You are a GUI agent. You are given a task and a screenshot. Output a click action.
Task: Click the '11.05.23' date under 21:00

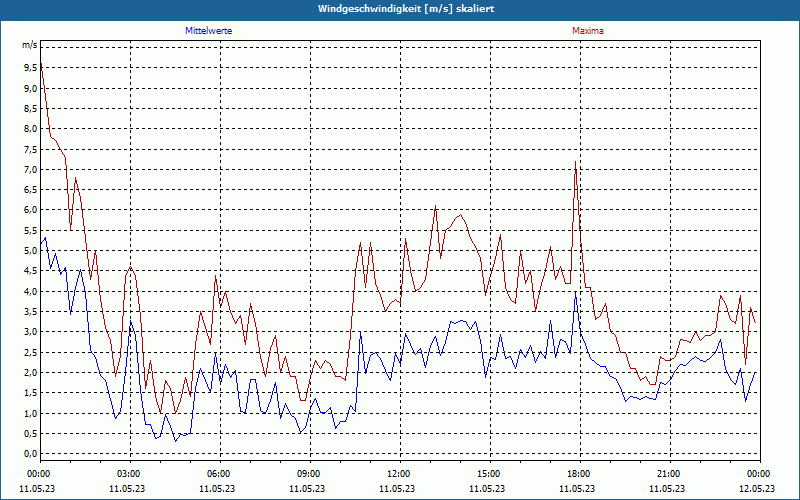point(667,488)
